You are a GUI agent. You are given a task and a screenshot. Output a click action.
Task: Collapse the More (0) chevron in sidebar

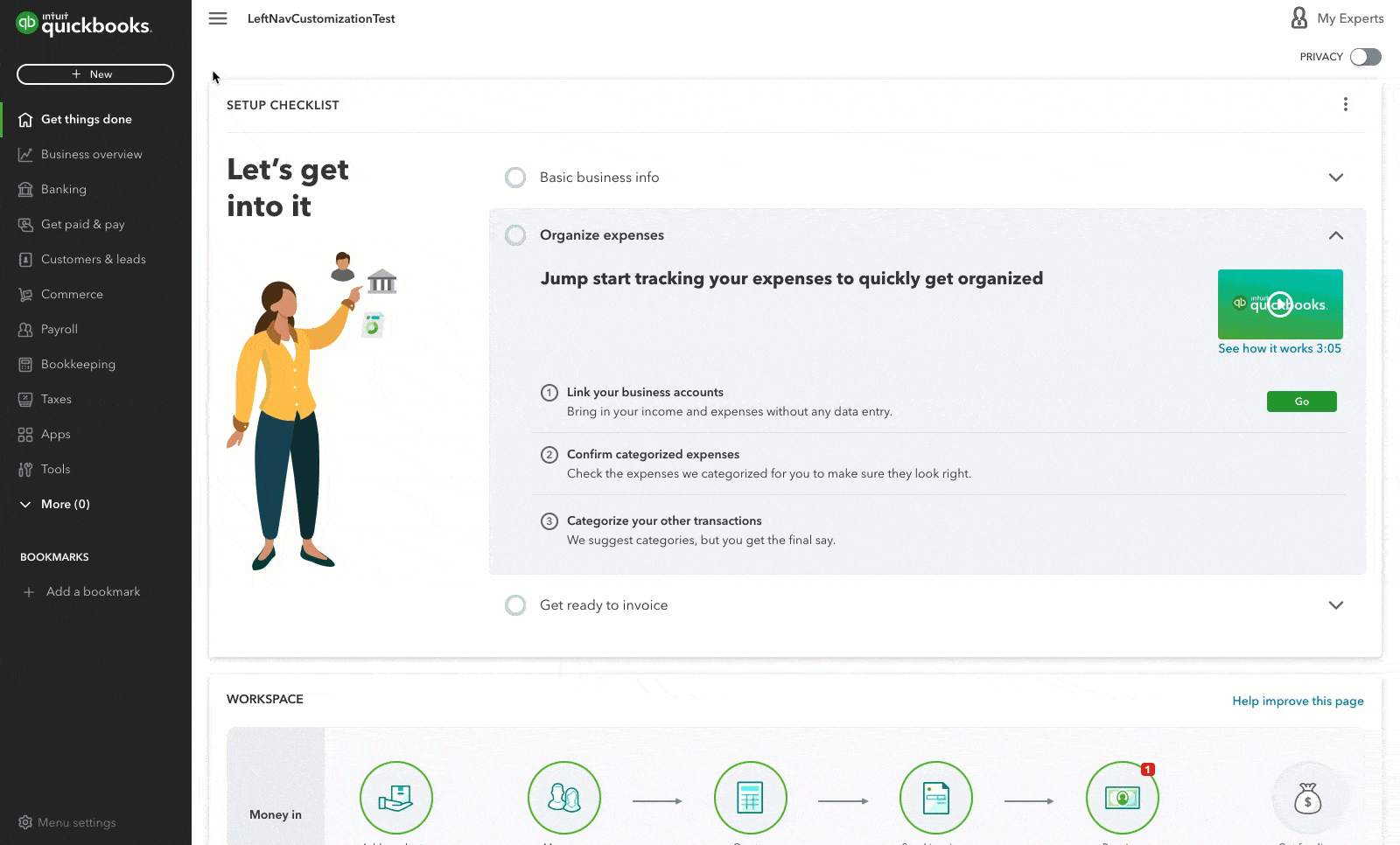point(25,505)
